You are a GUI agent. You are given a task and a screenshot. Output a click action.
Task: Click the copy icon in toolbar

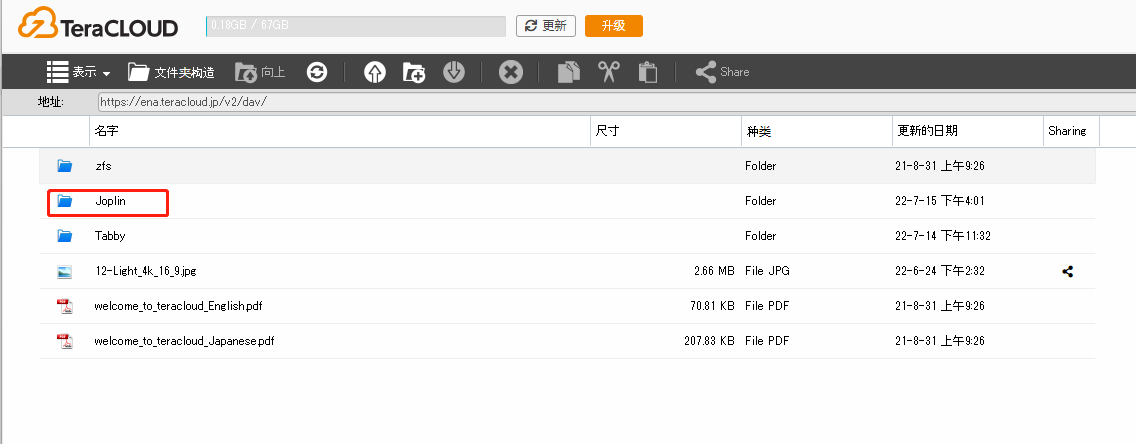coord(569,72)
